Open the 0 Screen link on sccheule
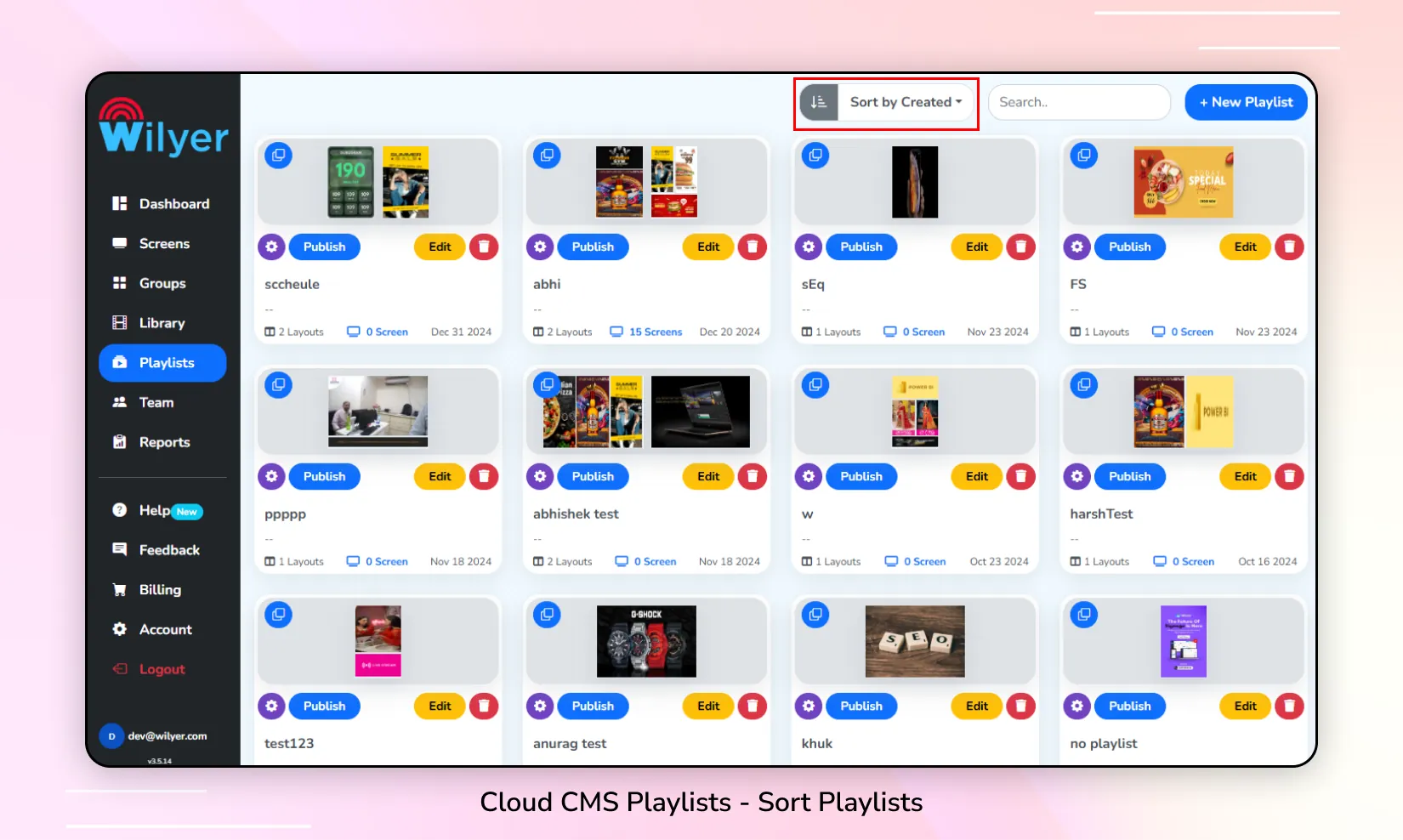Image resolution: width=1403 pixels, height=840 pixels. point(378,332)
